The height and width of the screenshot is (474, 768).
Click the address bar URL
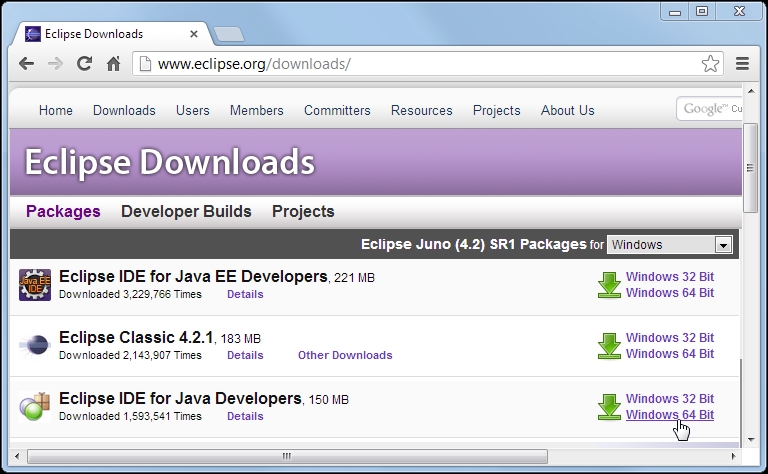click(x=254, y=64)
